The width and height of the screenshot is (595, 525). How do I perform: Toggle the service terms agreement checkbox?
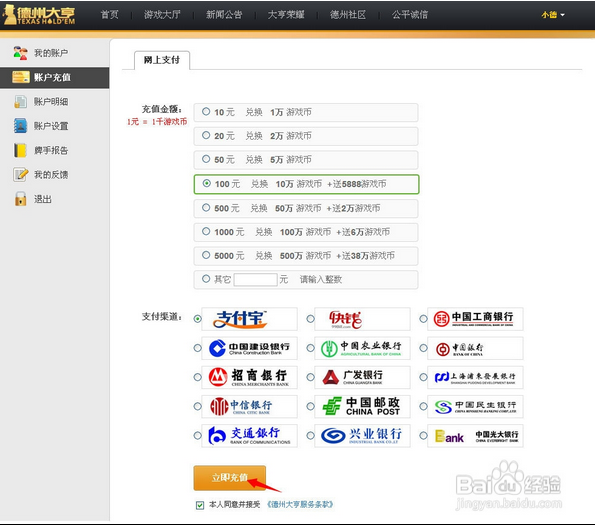[x=200, y=505]
